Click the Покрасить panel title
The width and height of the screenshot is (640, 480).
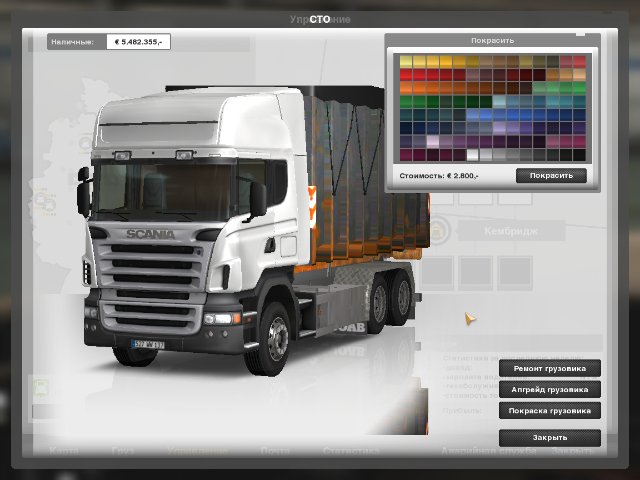click(492, 40)
